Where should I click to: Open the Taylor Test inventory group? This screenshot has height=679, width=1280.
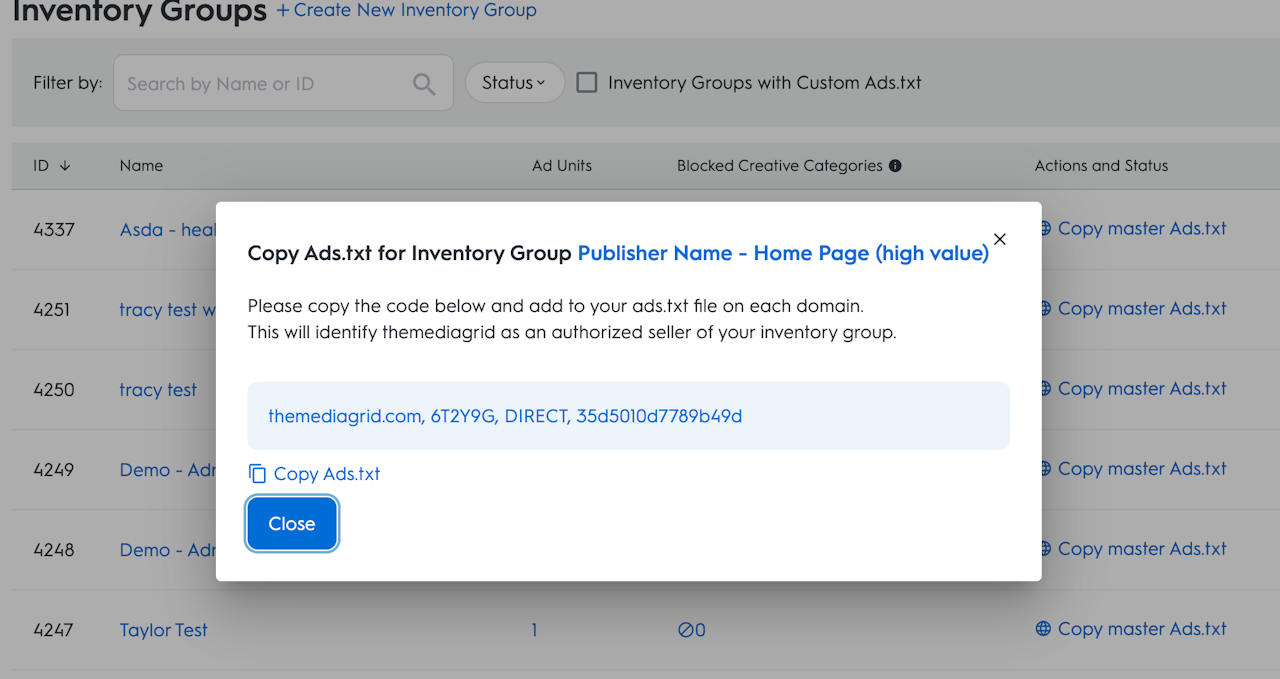[x=163, y=630]
